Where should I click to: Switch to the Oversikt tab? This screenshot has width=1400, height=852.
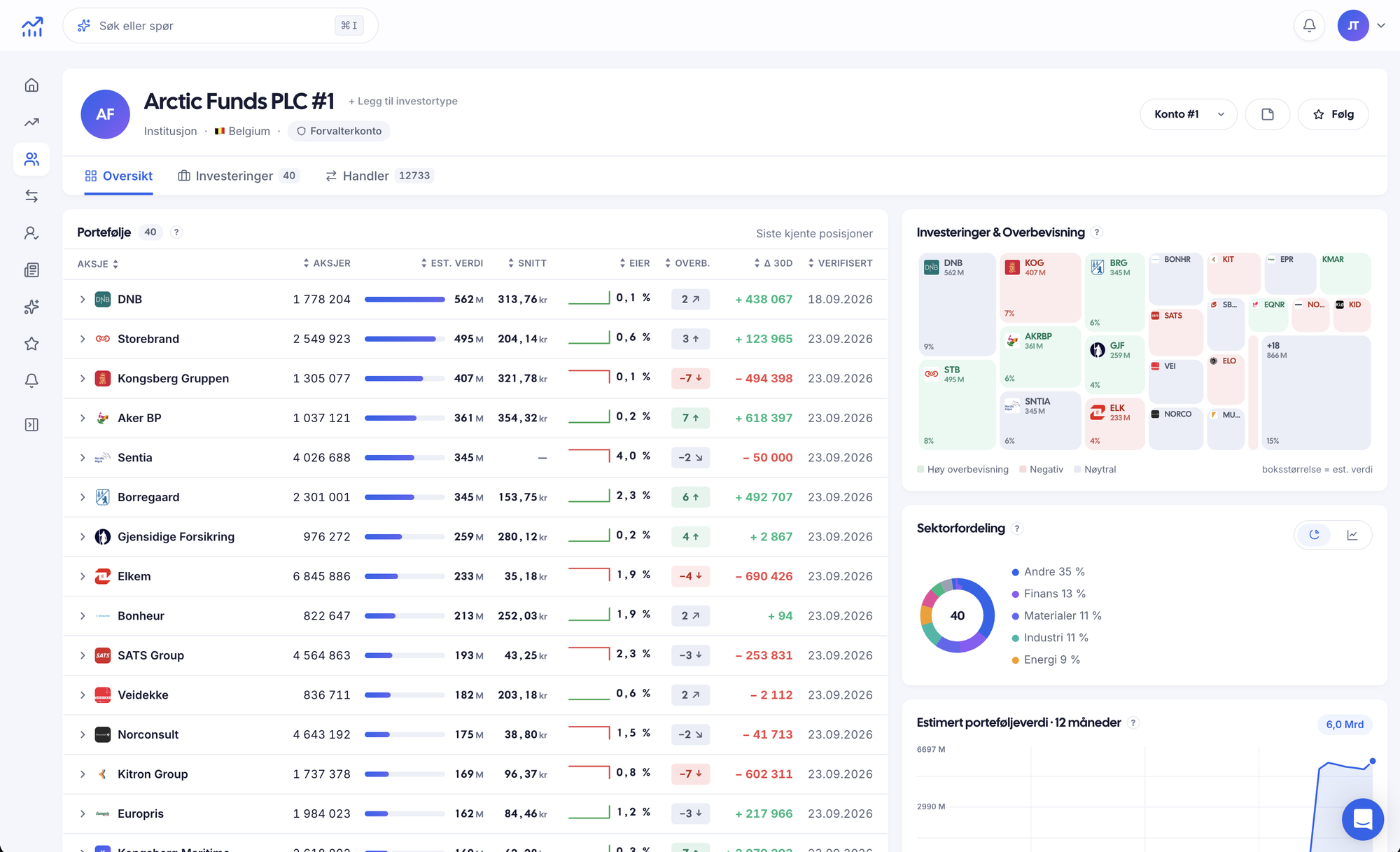pyautogui.click(x=118, y=176)
